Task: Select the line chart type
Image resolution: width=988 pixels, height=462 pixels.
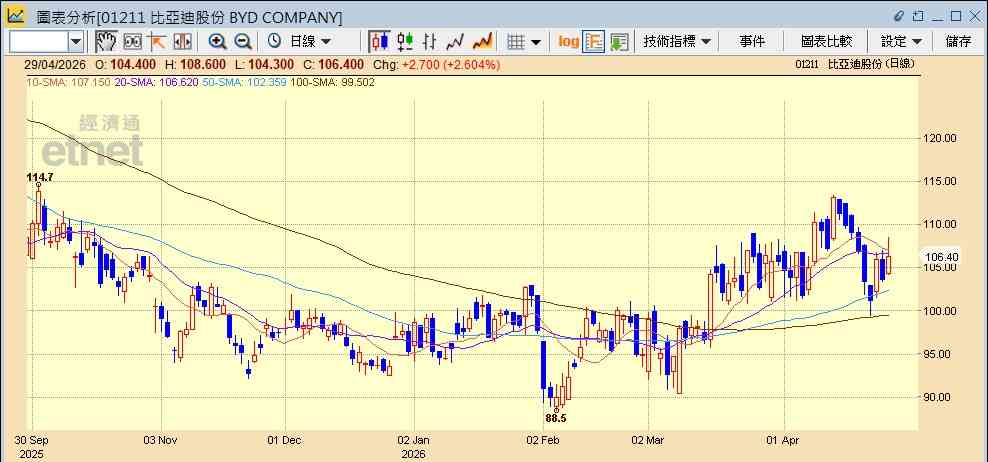Action: coord(455,42)
